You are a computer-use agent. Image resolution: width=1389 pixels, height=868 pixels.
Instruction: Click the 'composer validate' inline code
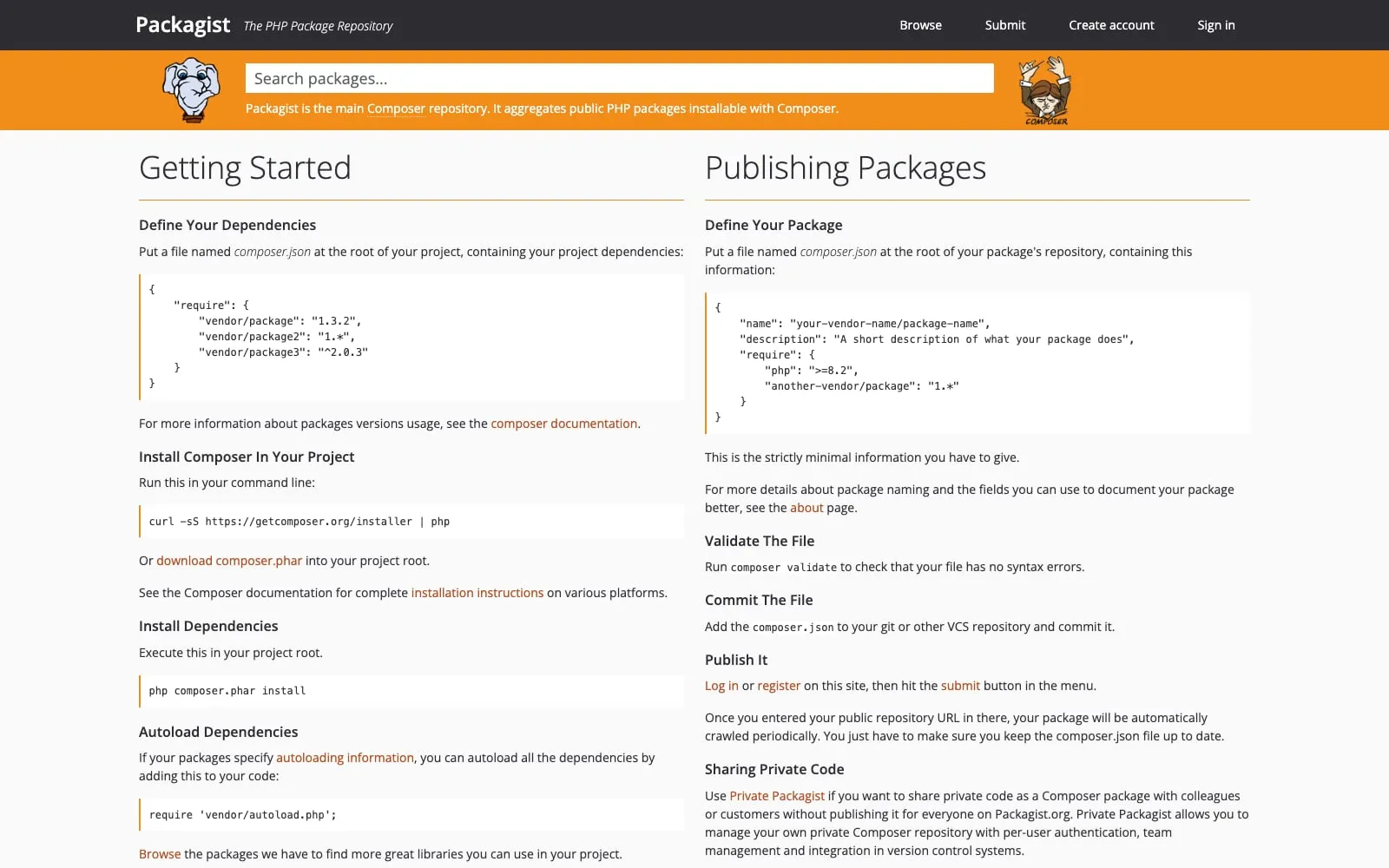[x=784, y=568]
